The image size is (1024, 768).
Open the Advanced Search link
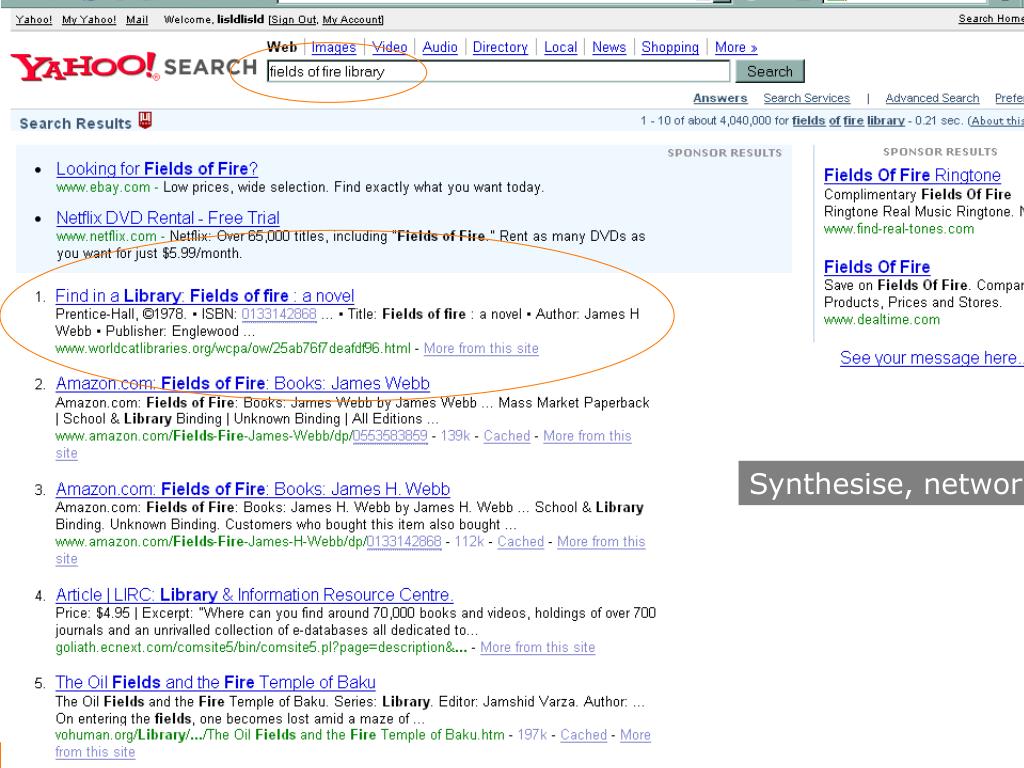pos(932,98)
